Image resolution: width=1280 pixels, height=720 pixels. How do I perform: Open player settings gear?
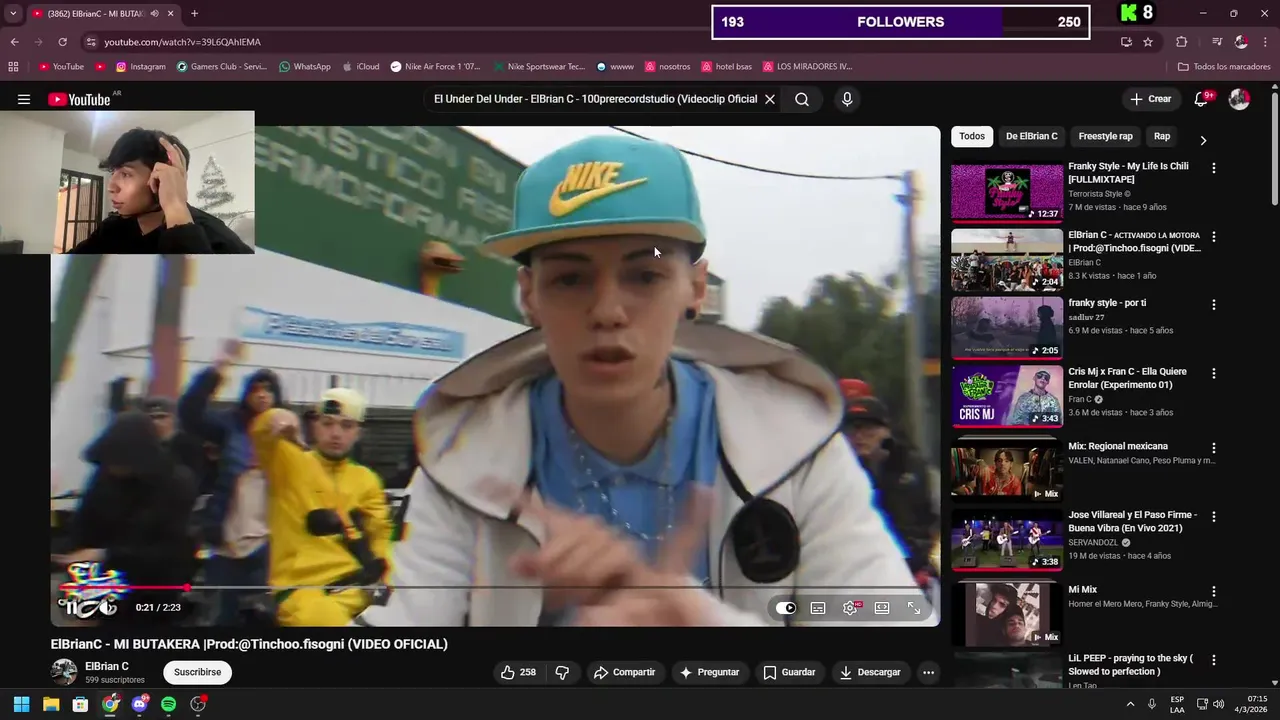(x=850, y=608)
